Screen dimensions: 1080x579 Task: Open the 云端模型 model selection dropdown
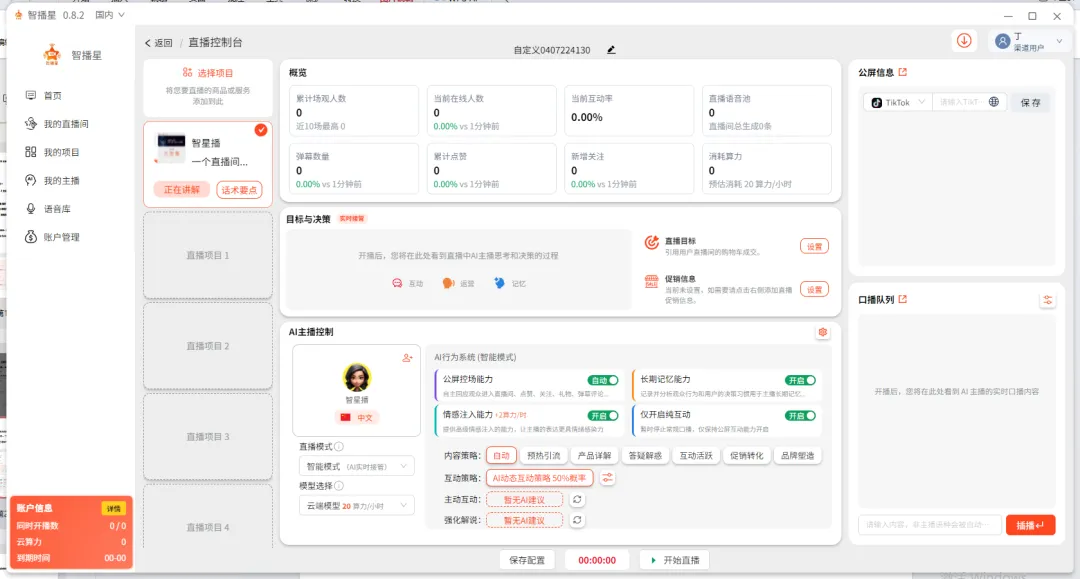[355, 505]
